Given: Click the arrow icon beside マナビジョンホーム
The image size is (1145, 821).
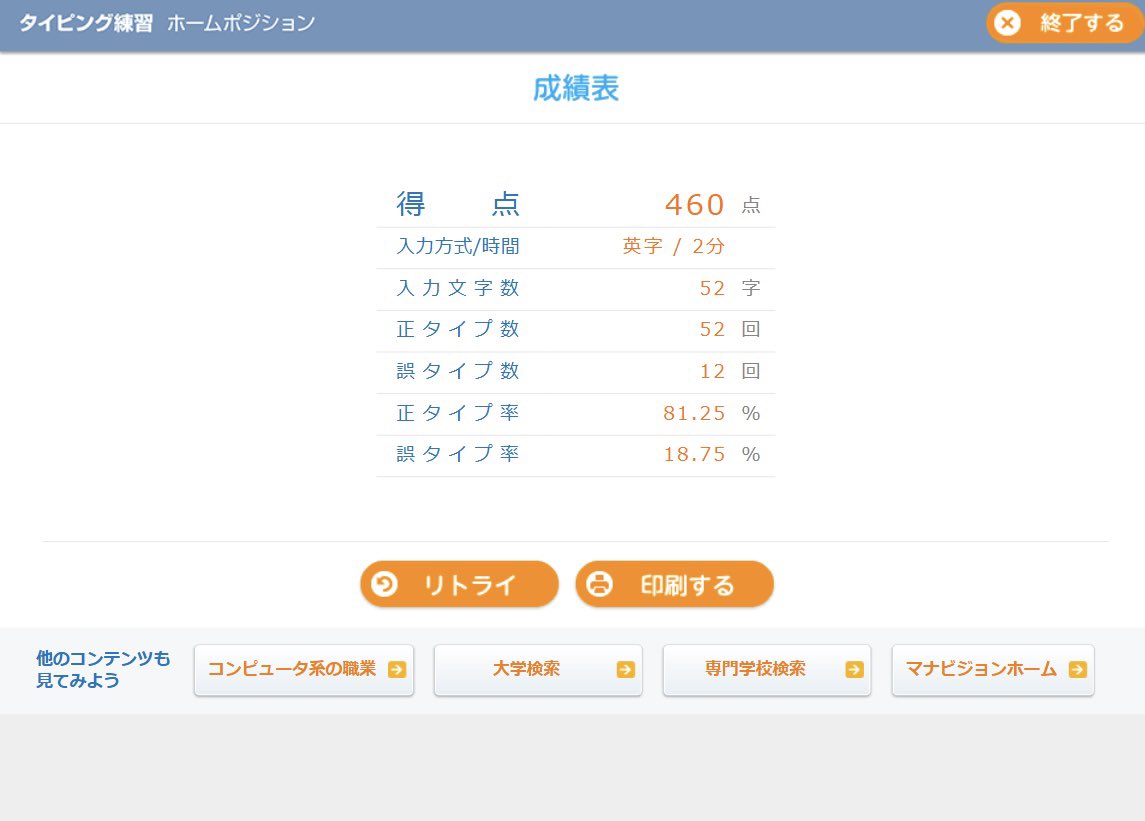Looking at the screenshot, I should (1078, 670).
